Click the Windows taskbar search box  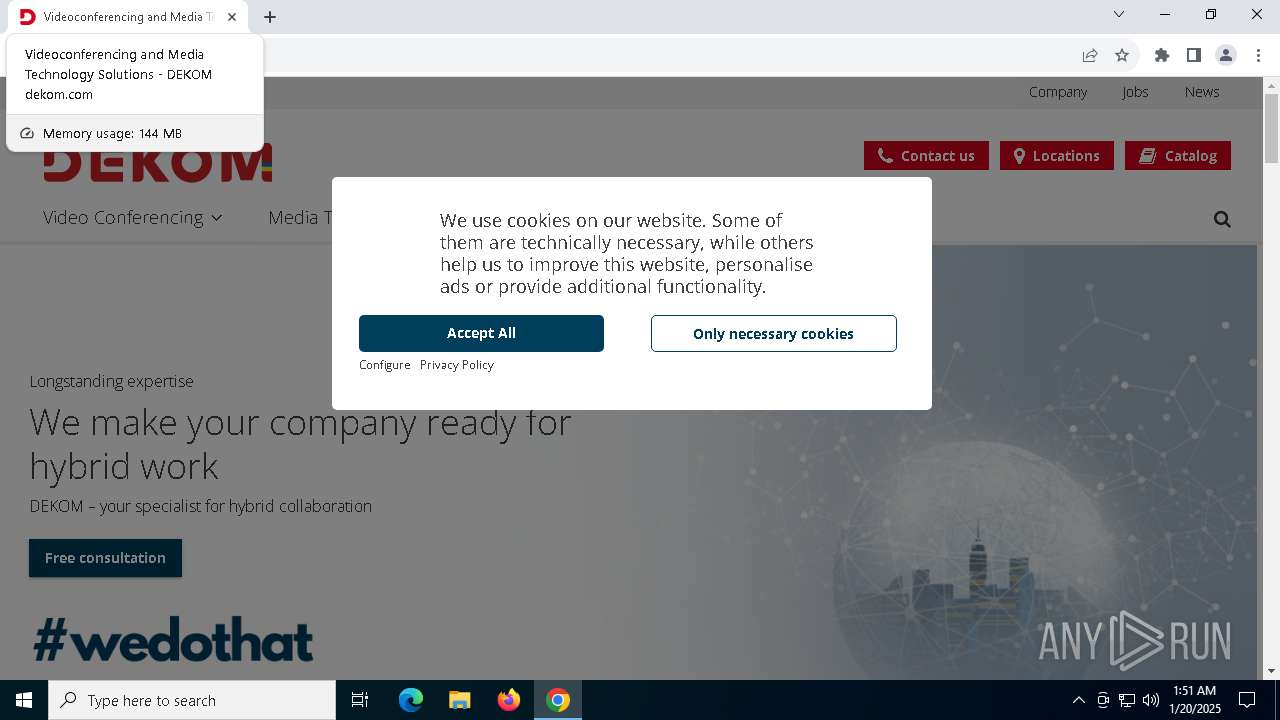coord(192,700)
